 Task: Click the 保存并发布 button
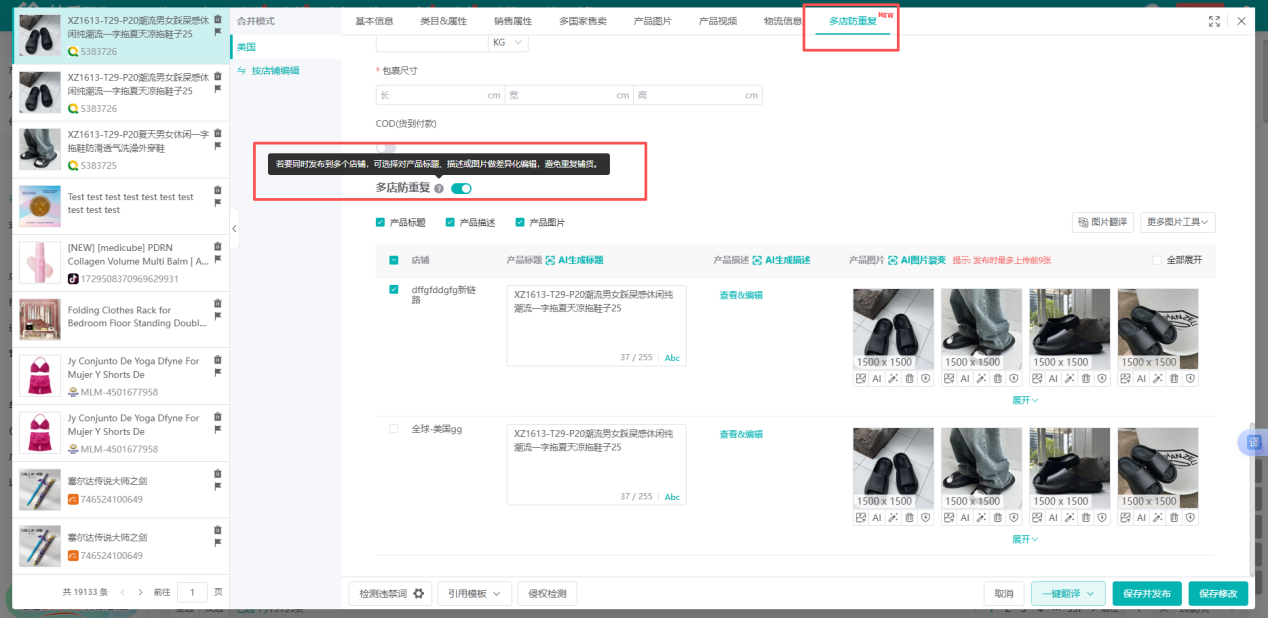(1148, 593)
